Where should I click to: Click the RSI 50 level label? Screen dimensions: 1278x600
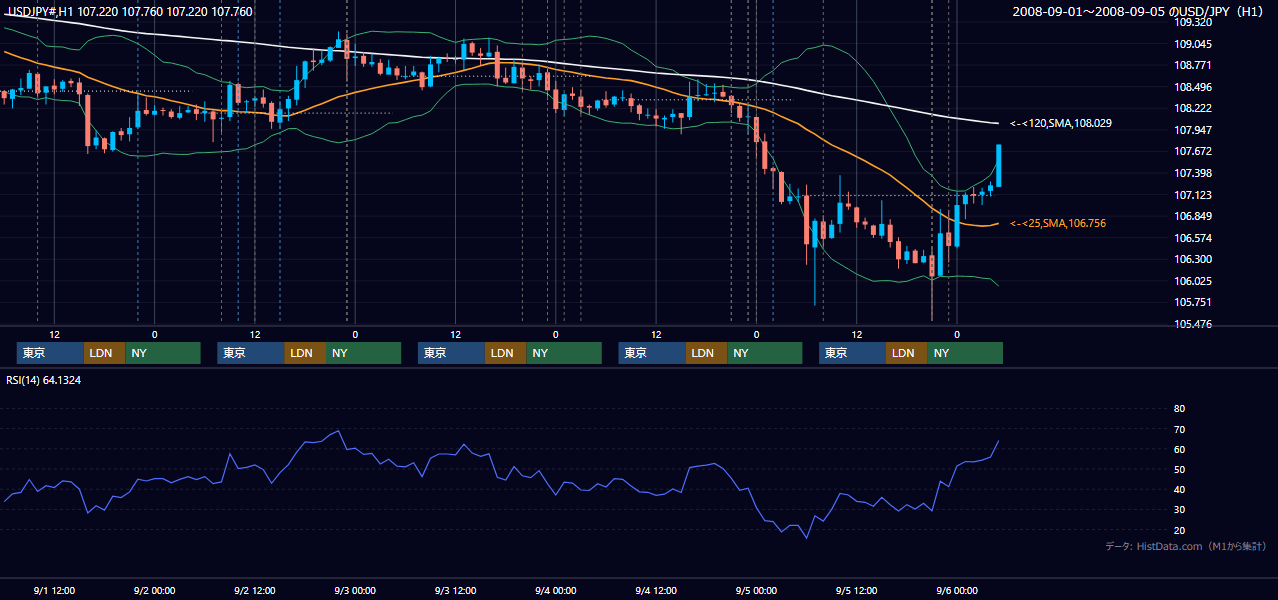click(1179, 469)
